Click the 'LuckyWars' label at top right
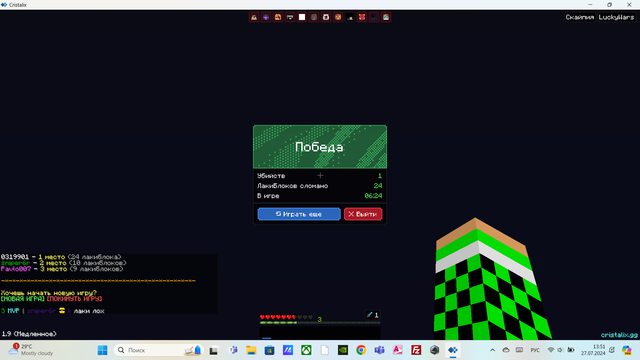This screenshot has height=360, width=640. coord(616,17)
